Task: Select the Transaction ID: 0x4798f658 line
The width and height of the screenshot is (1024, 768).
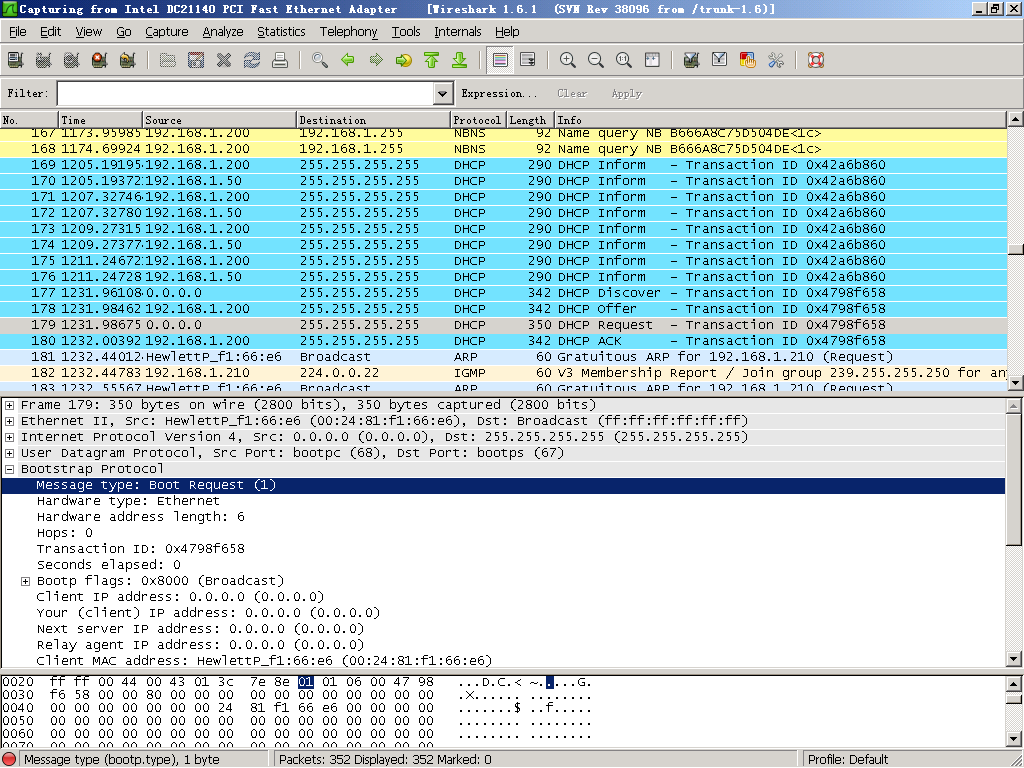Action: [x=140, y=549]
